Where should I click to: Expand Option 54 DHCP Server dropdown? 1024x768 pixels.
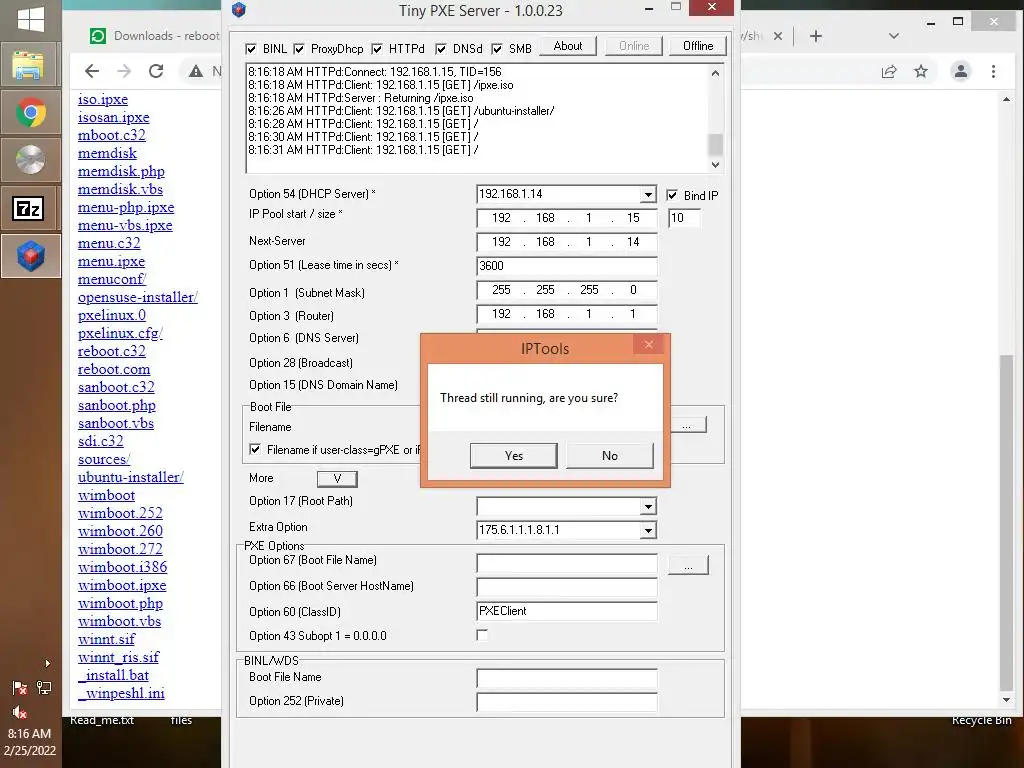coord(648,195)
